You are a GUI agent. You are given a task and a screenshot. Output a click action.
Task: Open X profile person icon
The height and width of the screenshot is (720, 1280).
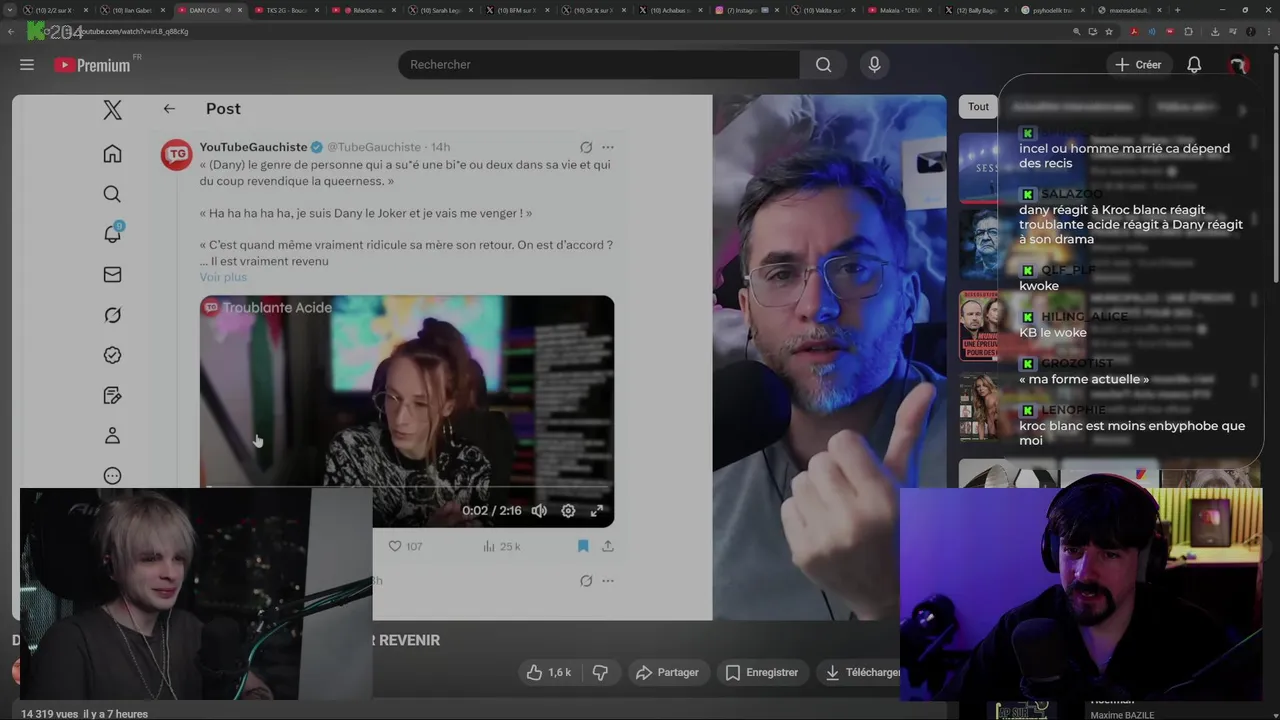coord(112,436)
